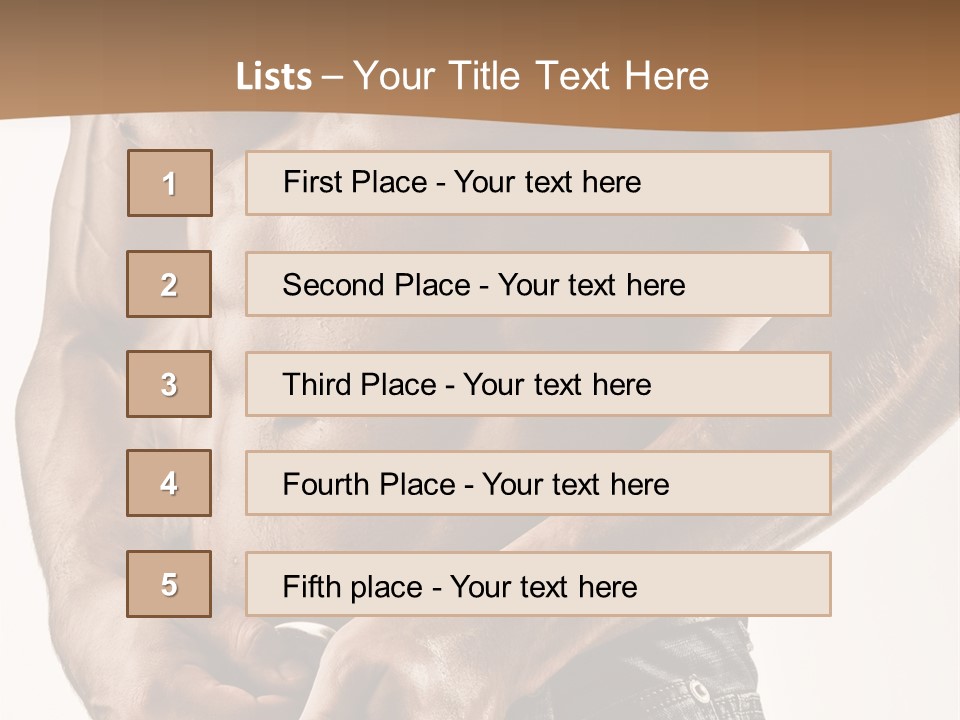Click the bold word Lists in title
This screenshot has width=960, height=720.
coord(273,77)
